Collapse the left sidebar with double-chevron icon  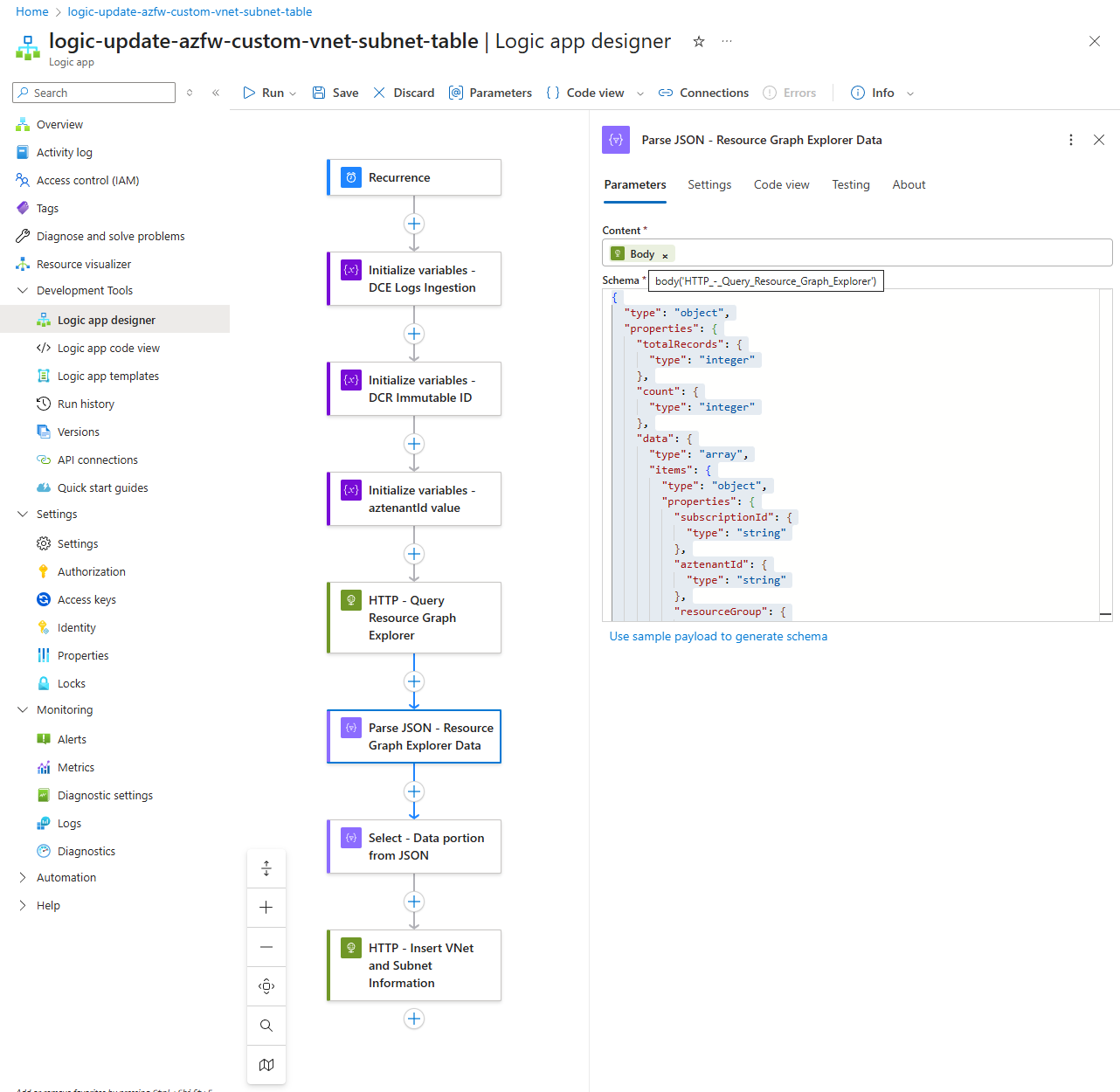216,93
